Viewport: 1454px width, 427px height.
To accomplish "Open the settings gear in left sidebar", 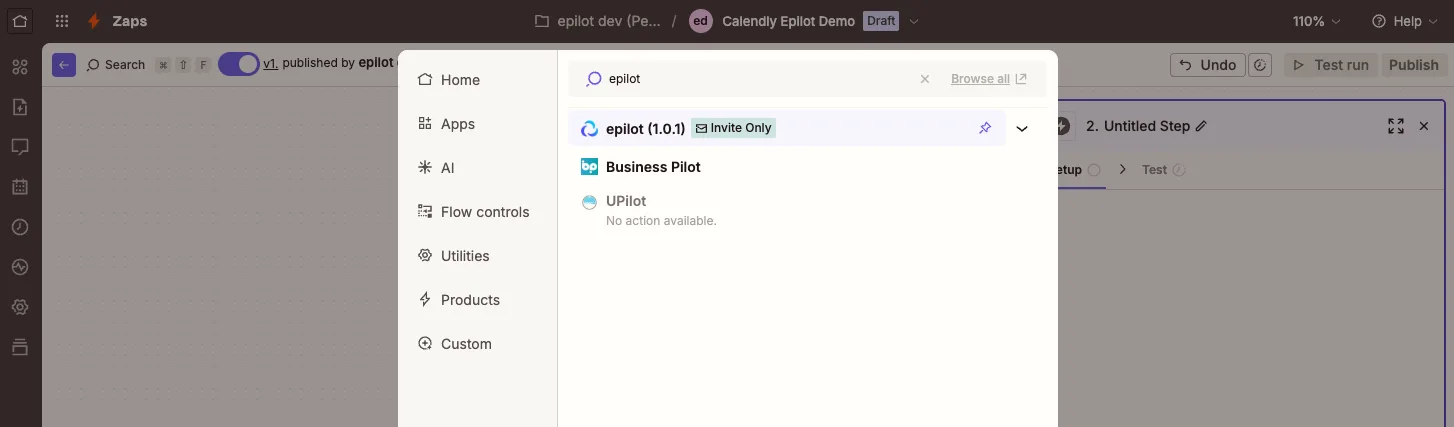I will click(20, 307).
